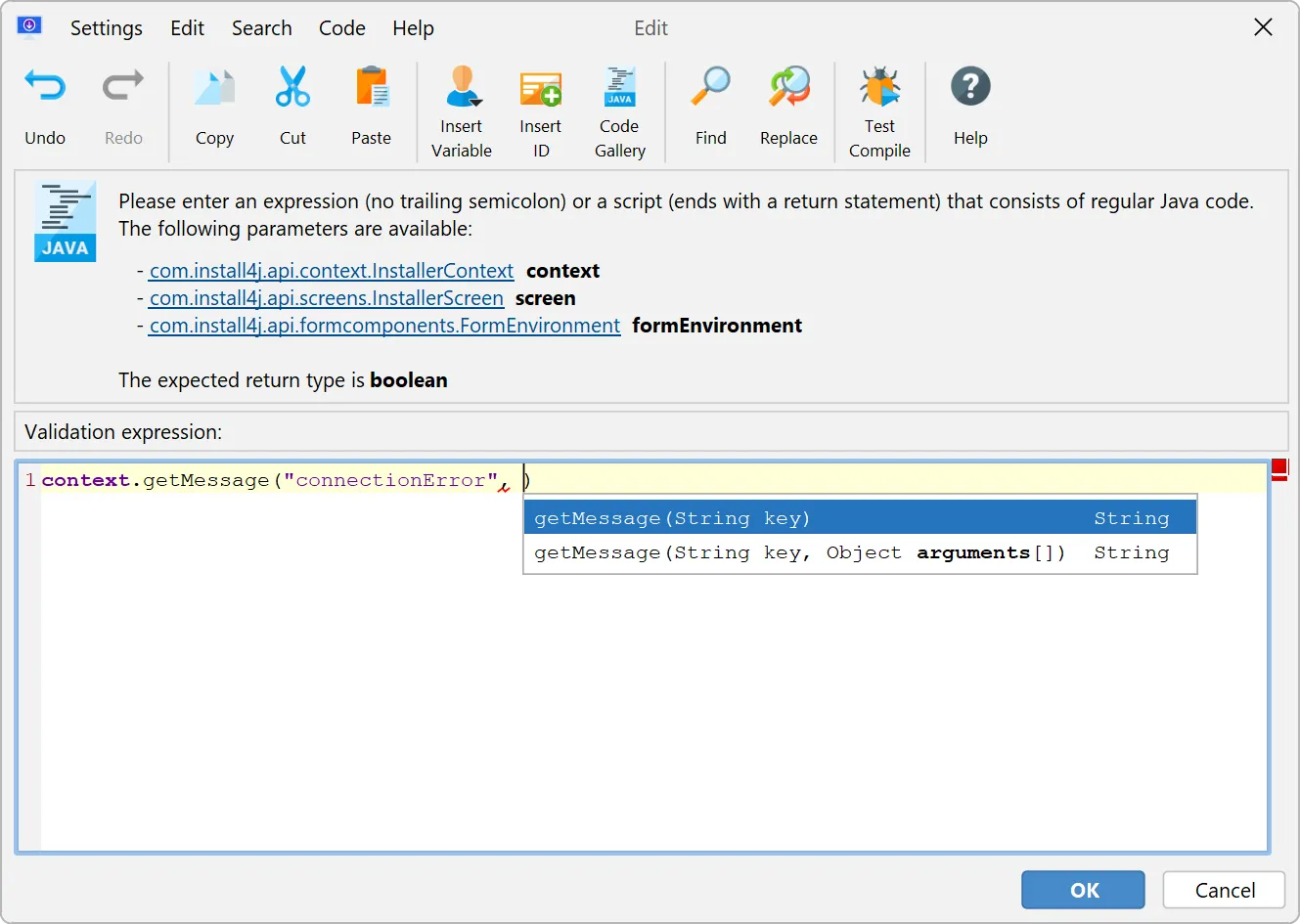The image size is (1300, 924).
Task: Select getMessage(String key) completion
Action: [x=861, y=517]
